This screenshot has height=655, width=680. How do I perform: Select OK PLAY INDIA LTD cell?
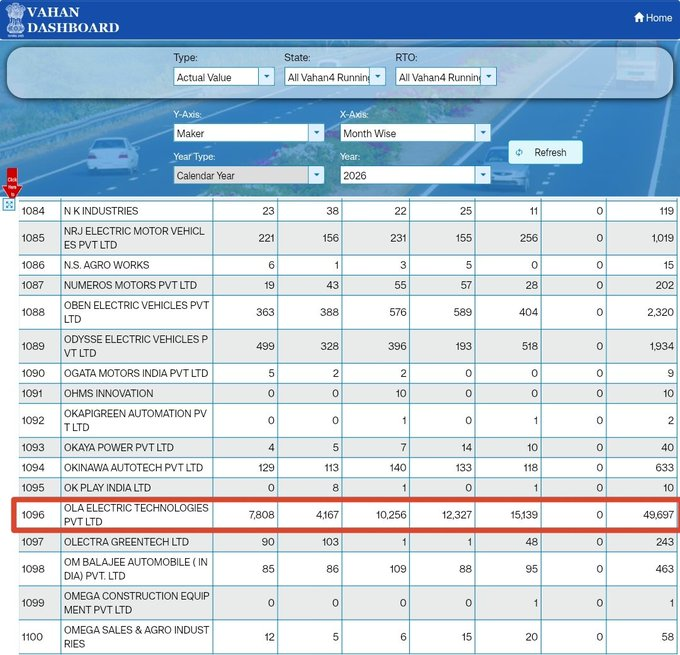(x=137, y=488)
